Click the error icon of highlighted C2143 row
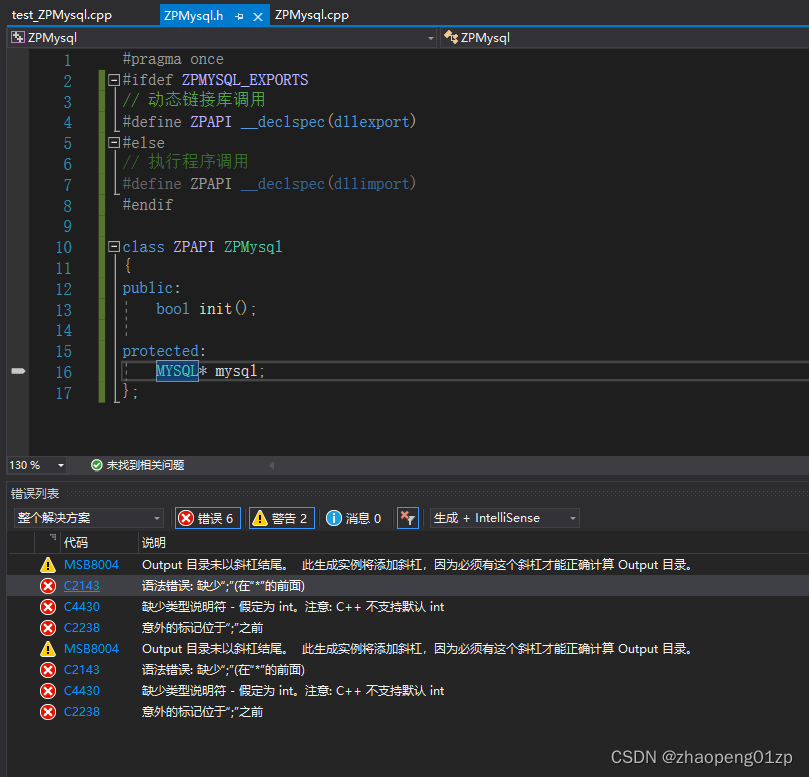This screenshot has height=777, width=809. (x=48, y=586)
